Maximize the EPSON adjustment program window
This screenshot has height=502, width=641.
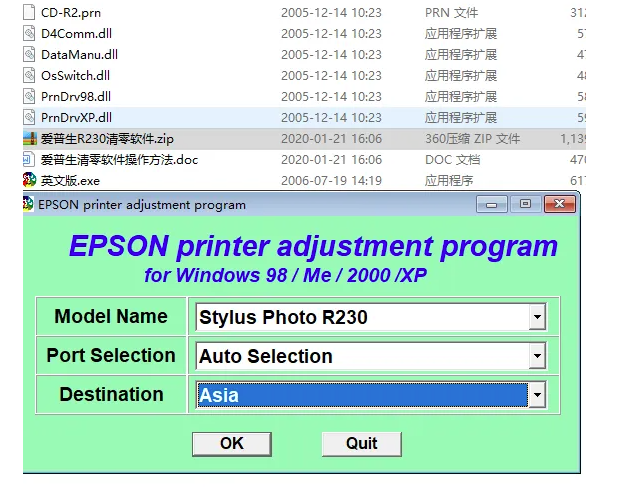(x=525, y=204)
